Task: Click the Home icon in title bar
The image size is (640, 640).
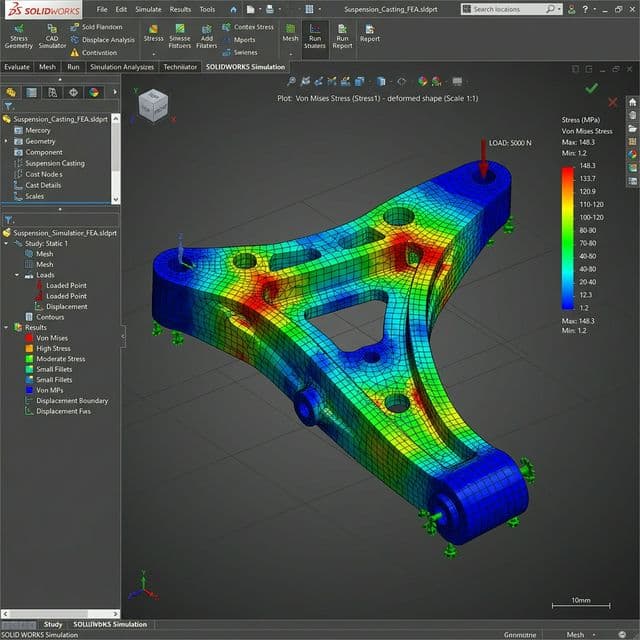Action: coord(233,9)
